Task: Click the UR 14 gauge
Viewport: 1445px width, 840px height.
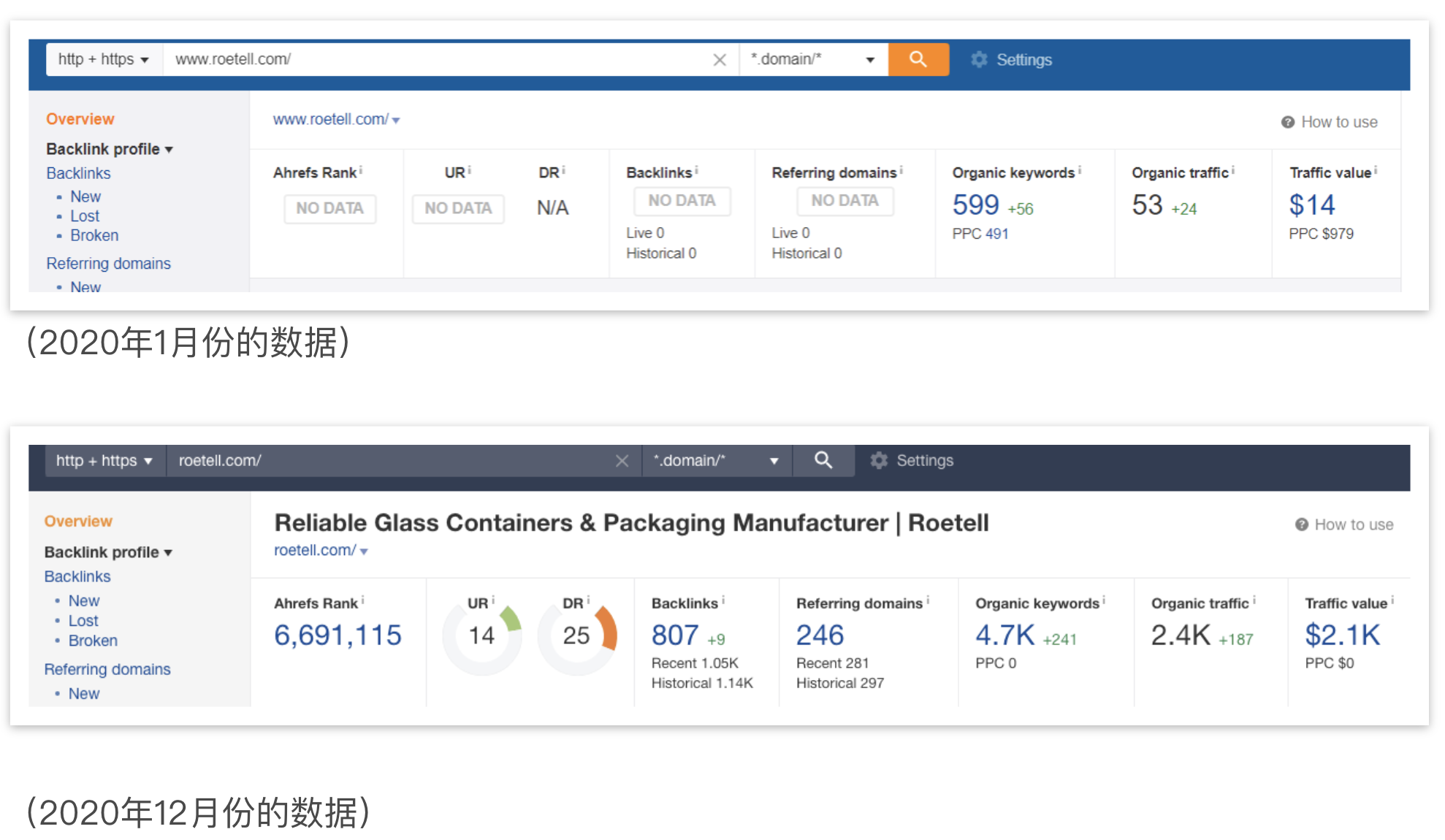Action: point(482,635)
